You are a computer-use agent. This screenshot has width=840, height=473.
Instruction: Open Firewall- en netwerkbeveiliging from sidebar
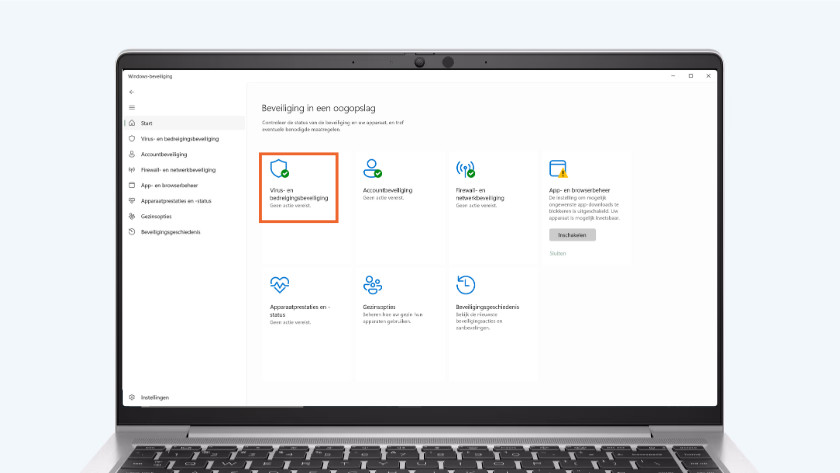(x=177, y=170)
